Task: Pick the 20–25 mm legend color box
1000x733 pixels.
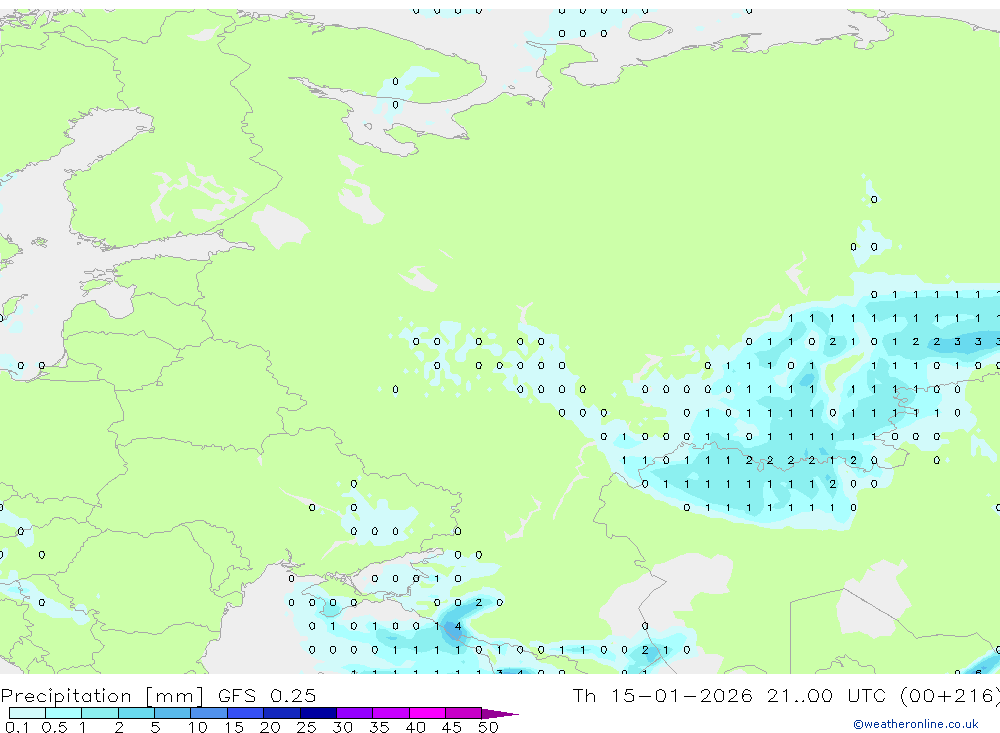Action: pos(282,713)
